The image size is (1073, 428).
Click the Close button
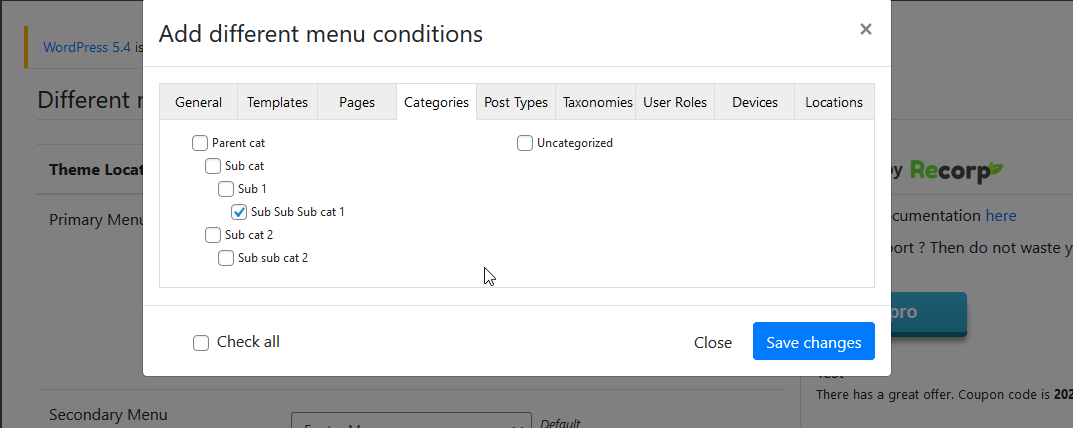click(x=712, y=342)
